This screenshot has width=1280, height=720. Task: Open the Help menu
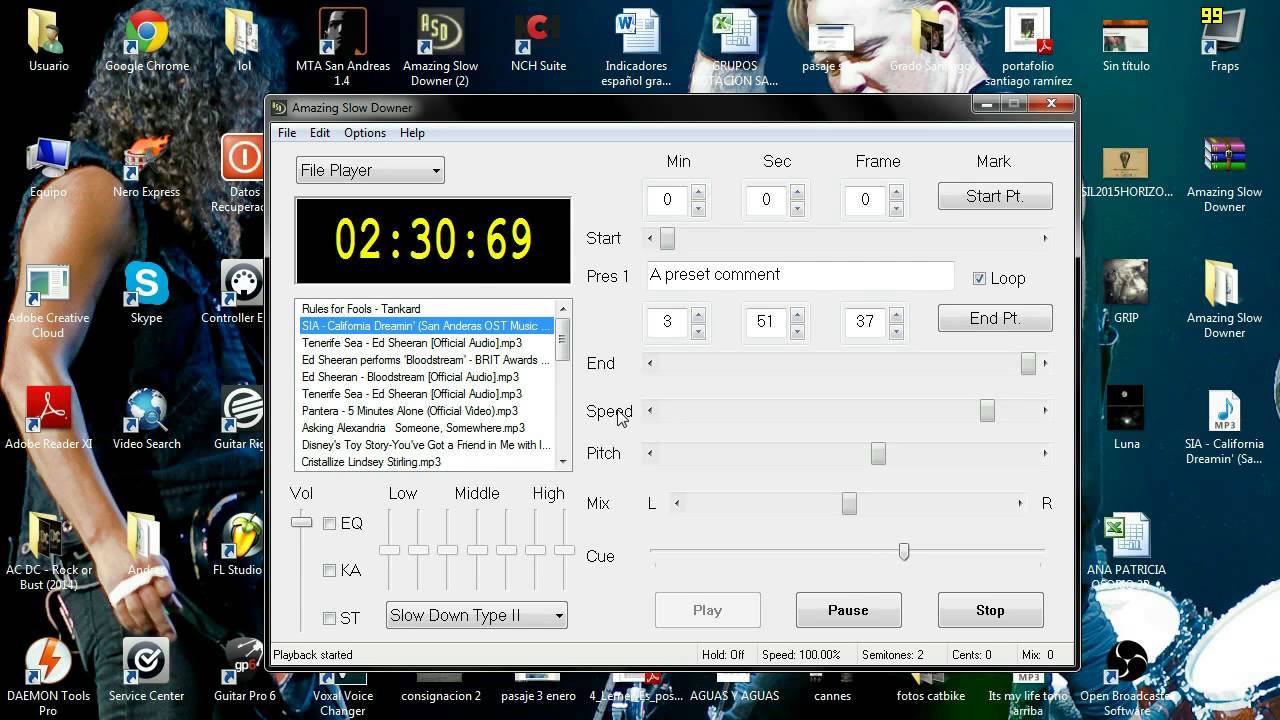pyautogui.click(x=412, y=133)
